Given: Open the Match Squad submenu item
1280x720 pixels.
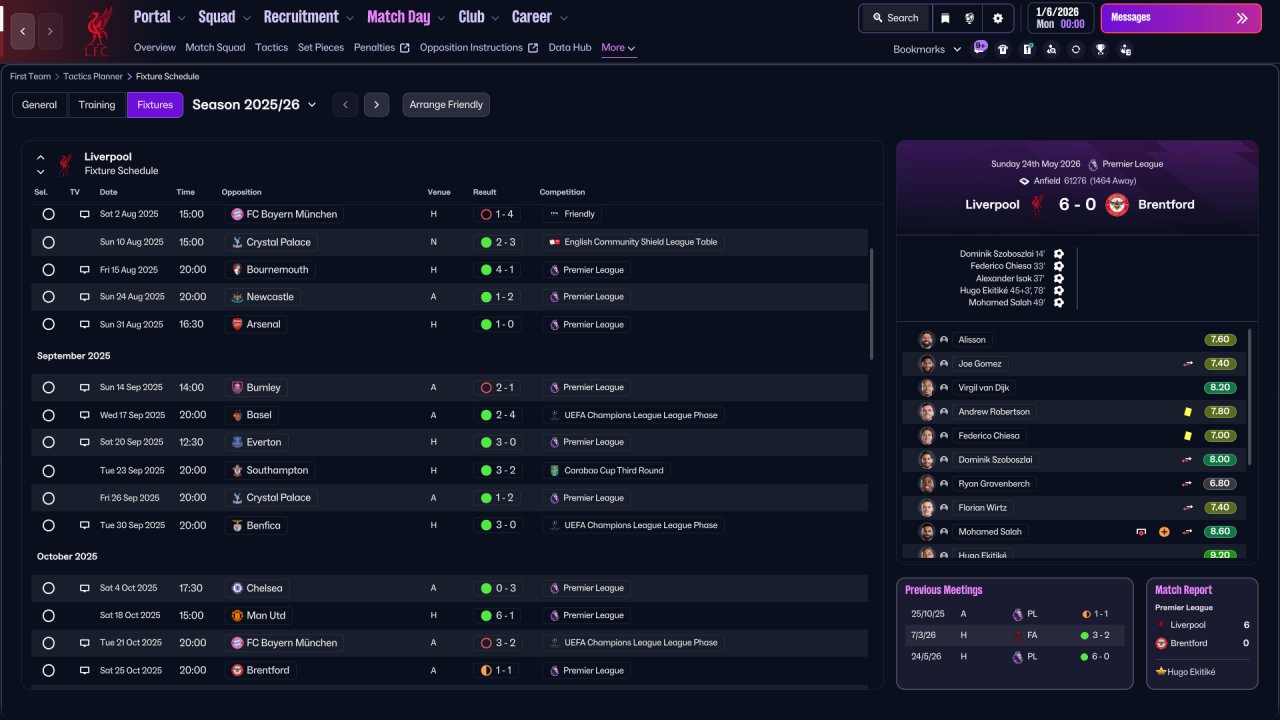Looking at the screenshot, I should pyautogui.click(x=215, y=48).
